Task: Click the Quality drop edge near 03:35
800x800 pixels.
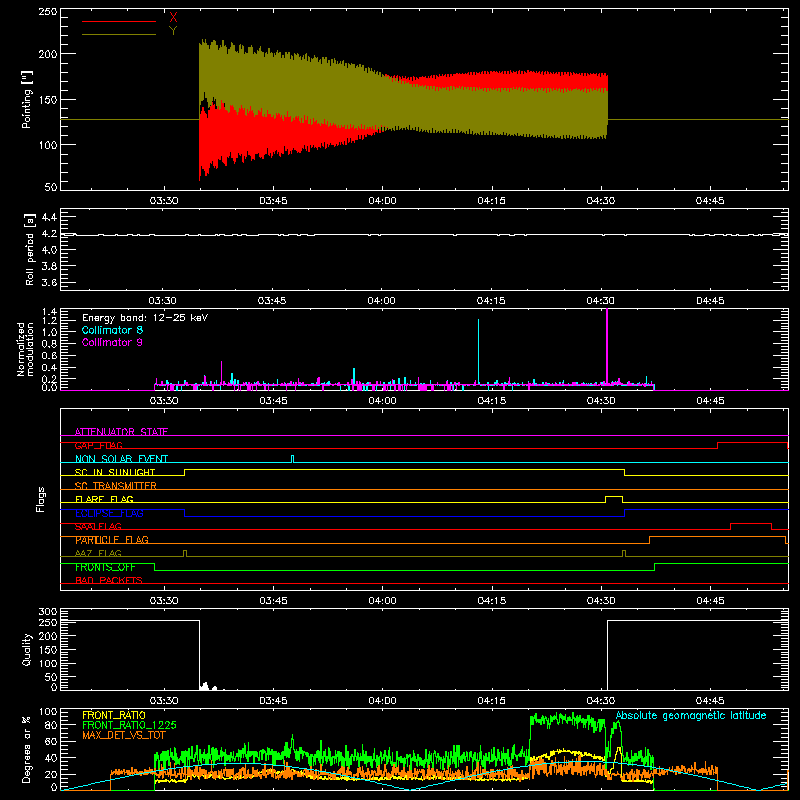Action: click(199, 653)
